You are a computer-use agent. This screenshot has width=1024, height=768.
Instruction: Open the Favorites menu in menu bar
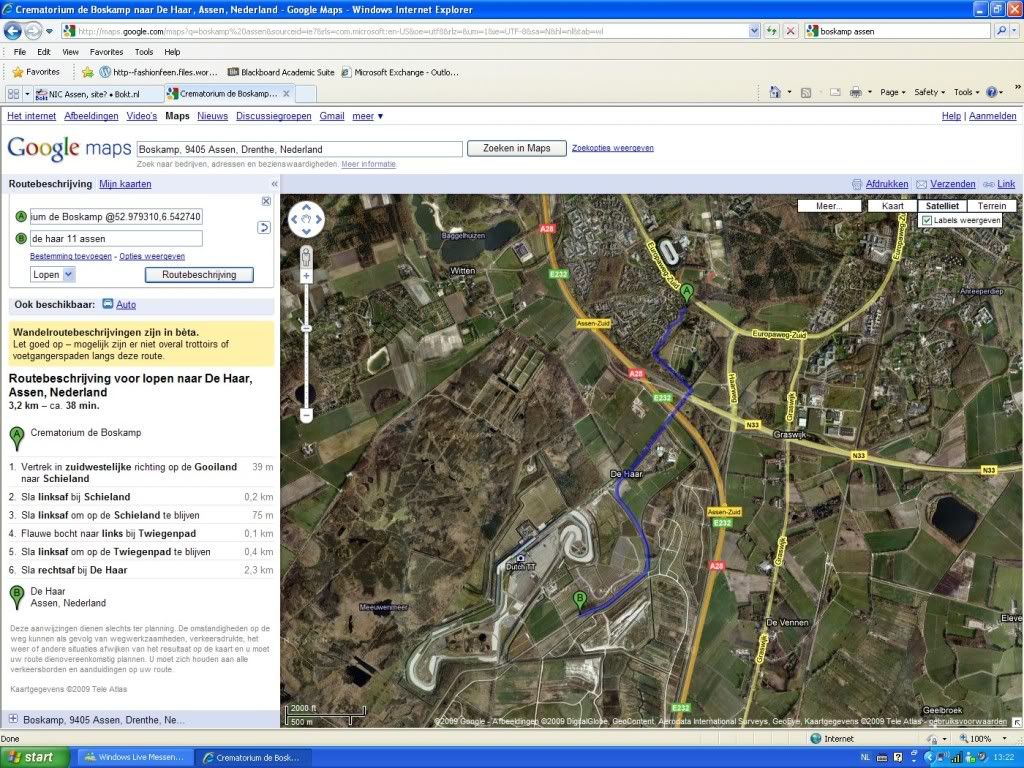click(x=106, y=52)
